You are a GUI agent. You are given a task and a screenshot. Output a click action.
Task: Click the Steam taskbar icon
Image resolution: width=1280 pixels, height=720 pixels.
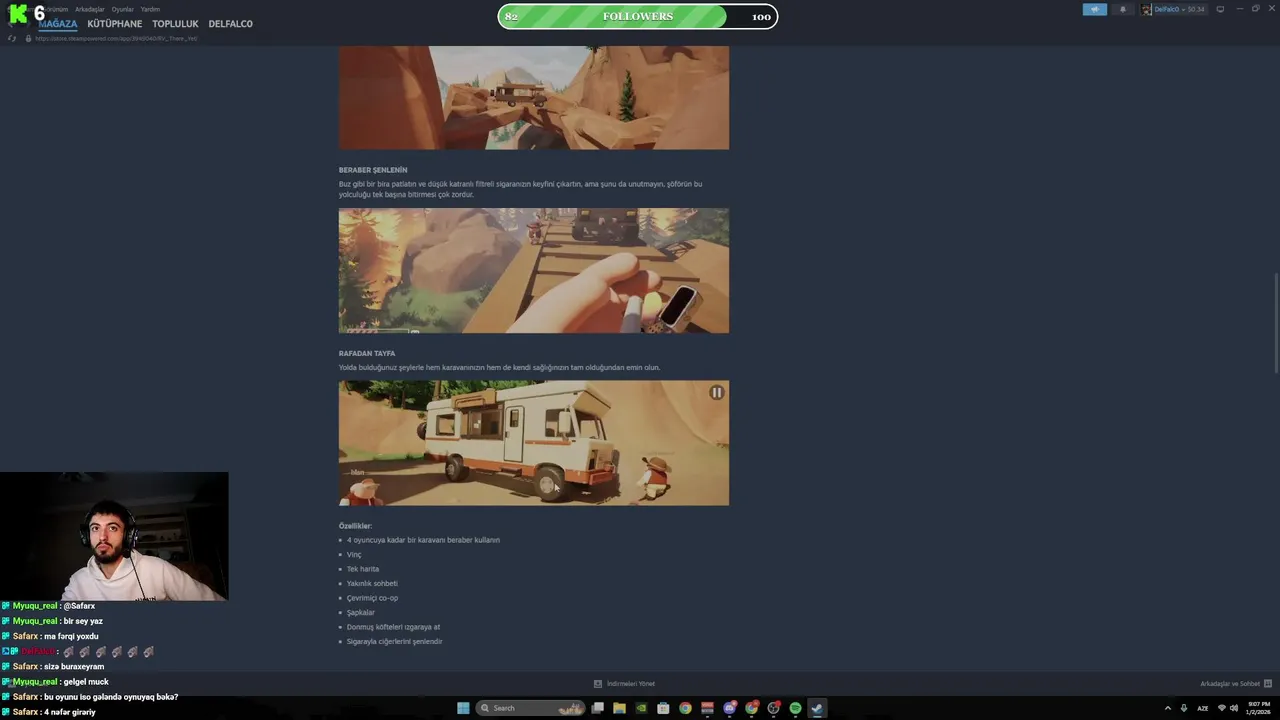coord(817,708)
